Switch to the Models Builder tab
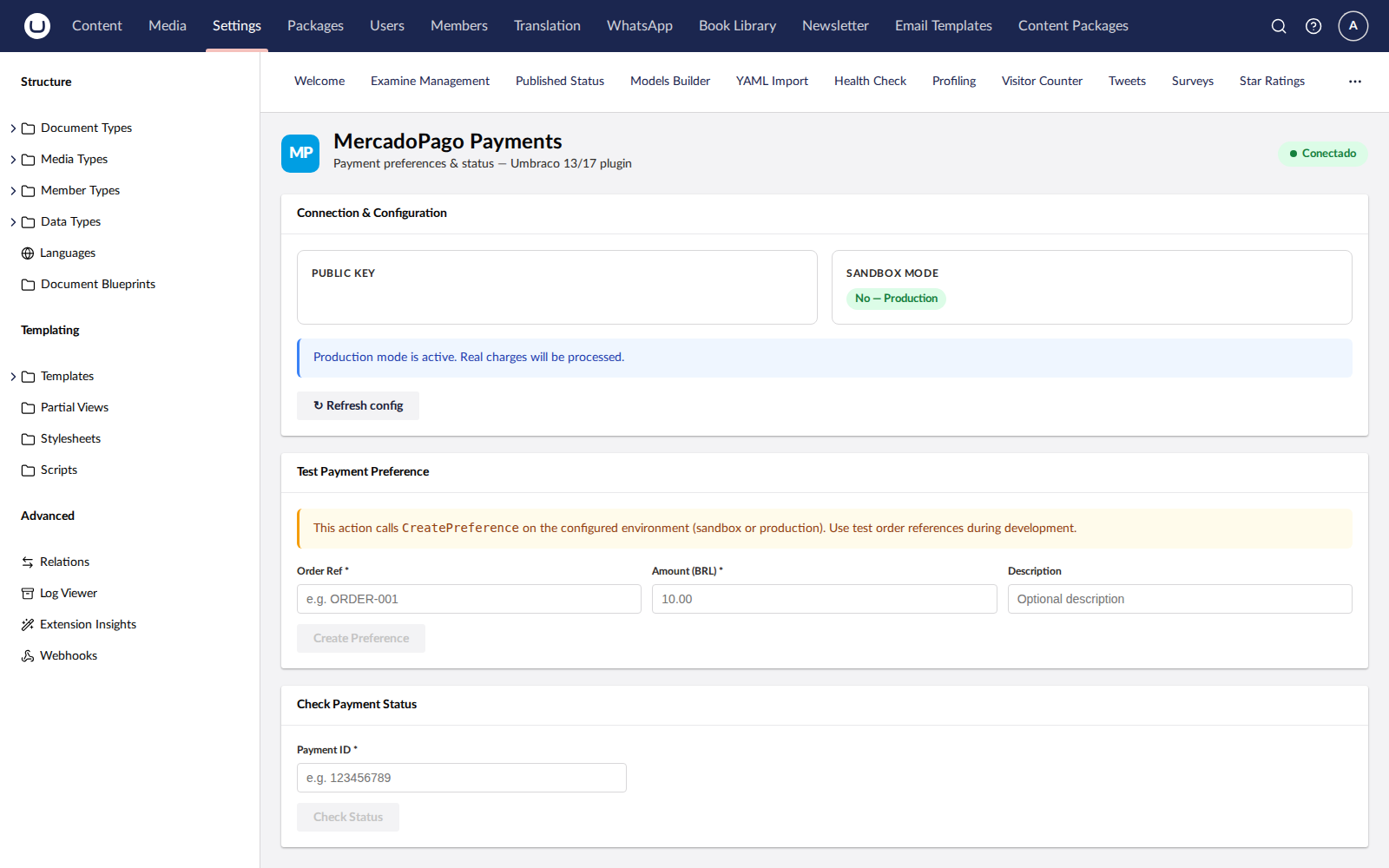The width and height of the screenshot is (1389, 868). pos(670,82)
